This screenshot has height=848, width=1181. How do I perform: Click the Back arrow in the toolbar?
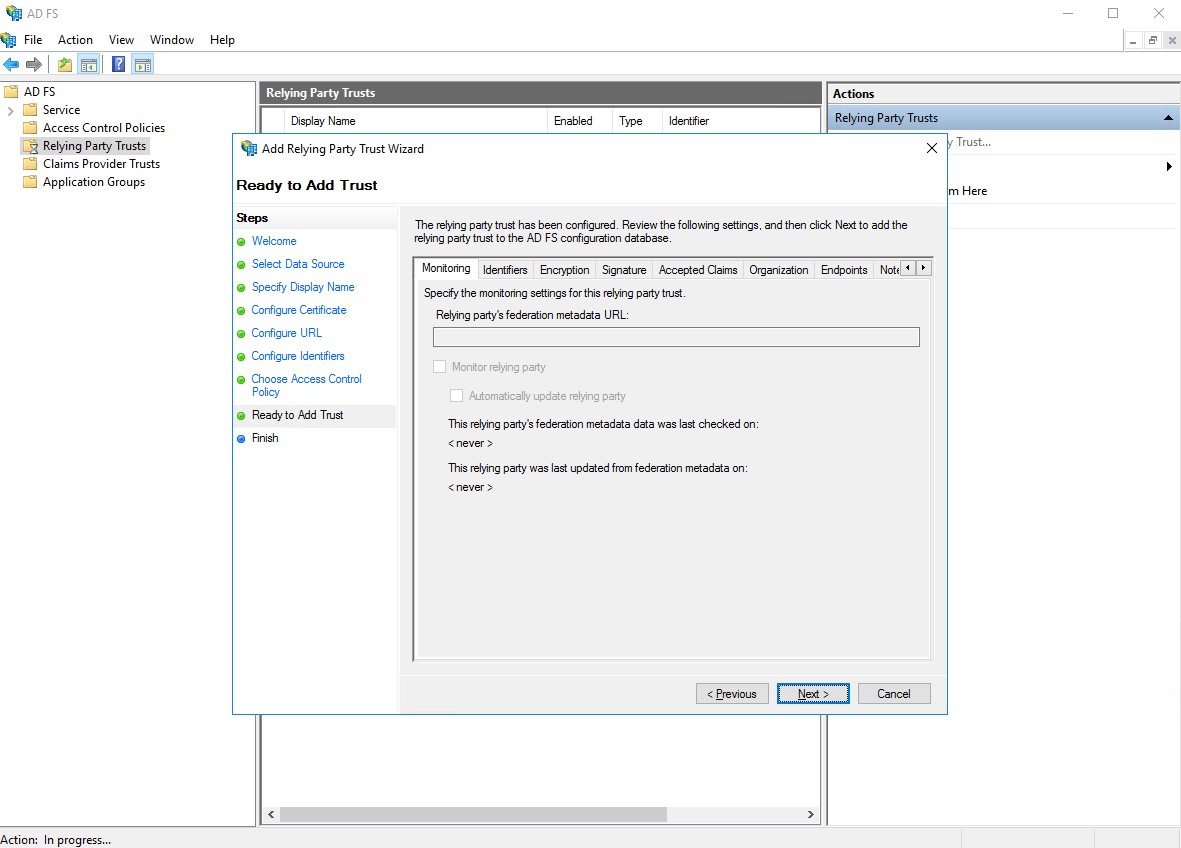11,65
